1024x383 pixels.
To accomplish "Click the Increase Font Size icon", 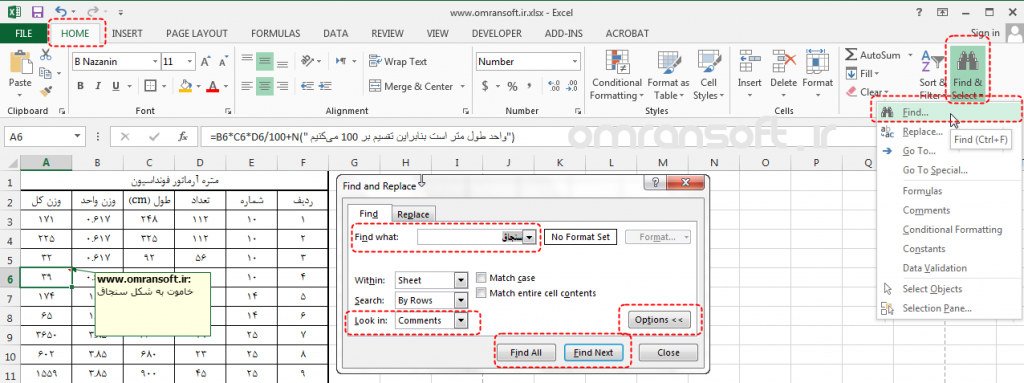I will point(206,61).
